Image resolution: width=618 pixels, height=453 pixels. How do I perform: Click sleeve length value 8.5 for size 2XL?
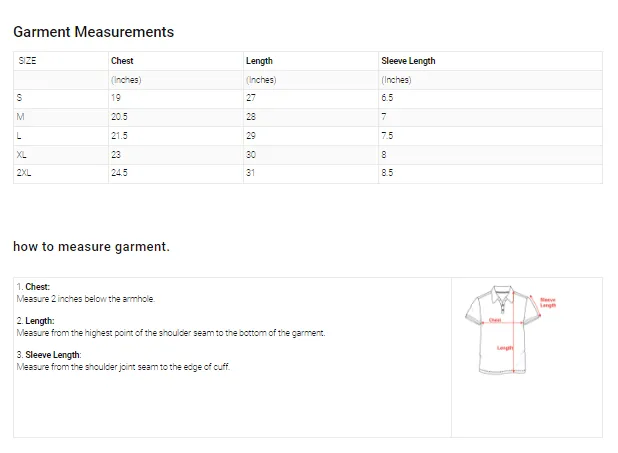pos(387,173)
